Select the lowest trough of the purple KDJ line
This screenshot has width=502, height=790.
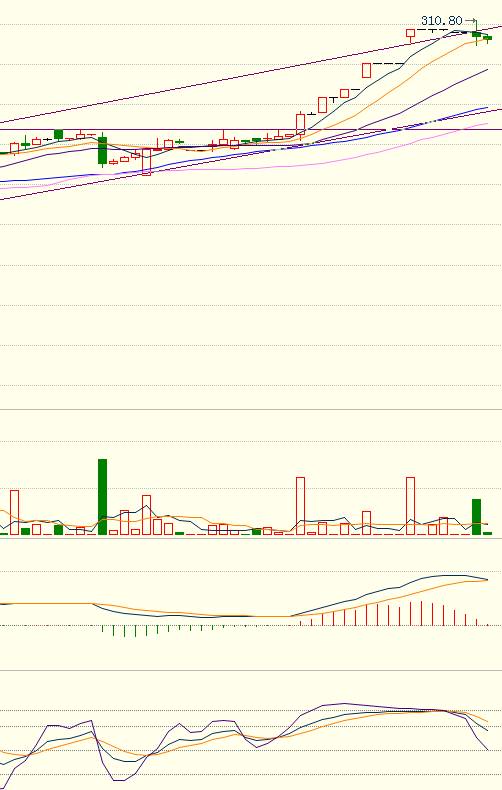[x=119, y=780]
